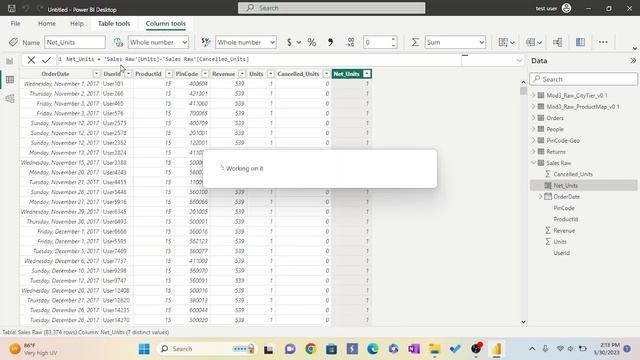
Task: Click the decimal places icon
Action: coord(350,42)
